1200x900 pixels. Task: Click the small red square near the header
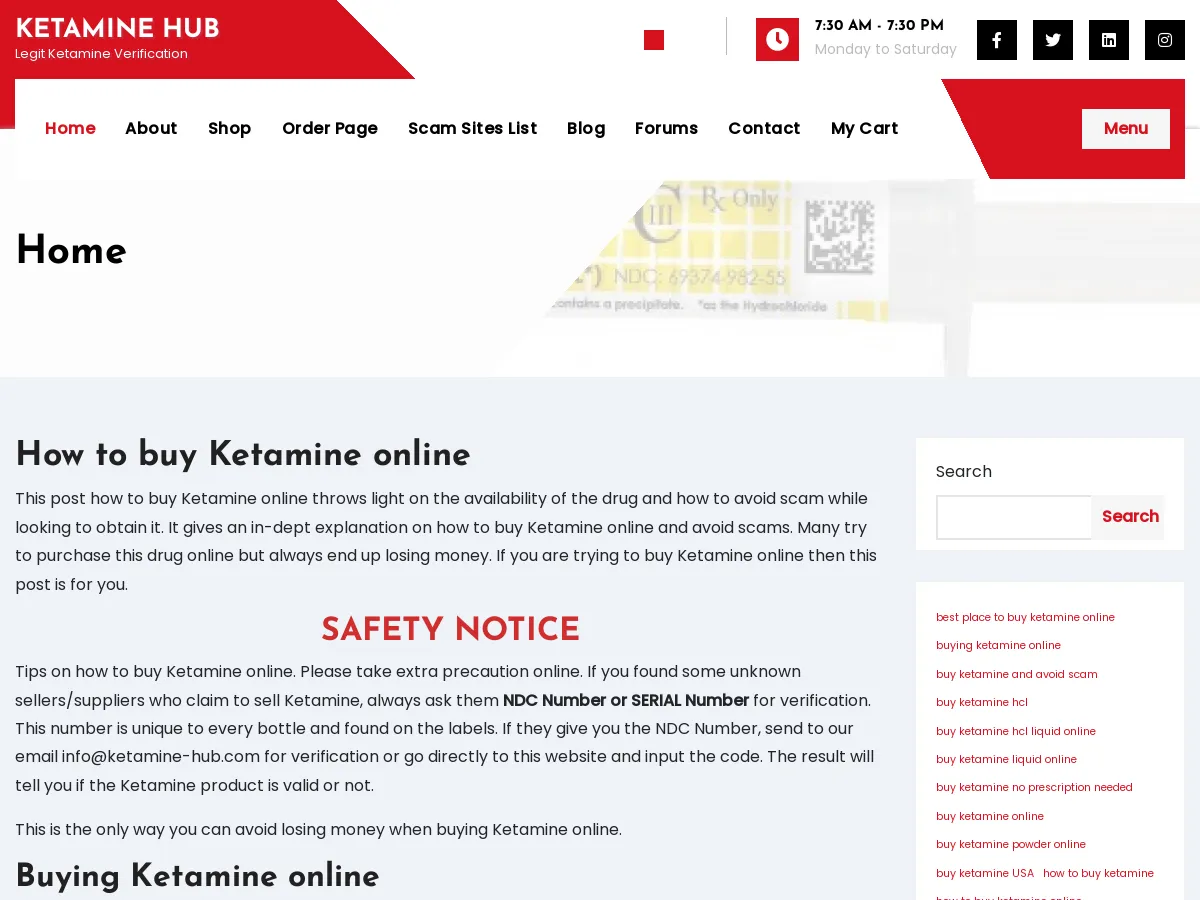click(x=654, y=40)
